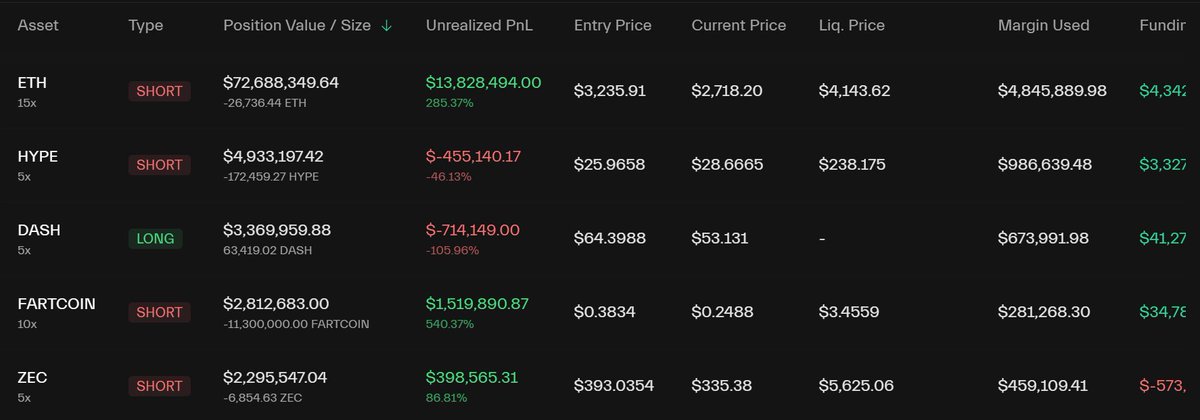Screen dimensions: 1200x420
Task: Click the SHORT badge on ETH row
Action: [159, 91]
